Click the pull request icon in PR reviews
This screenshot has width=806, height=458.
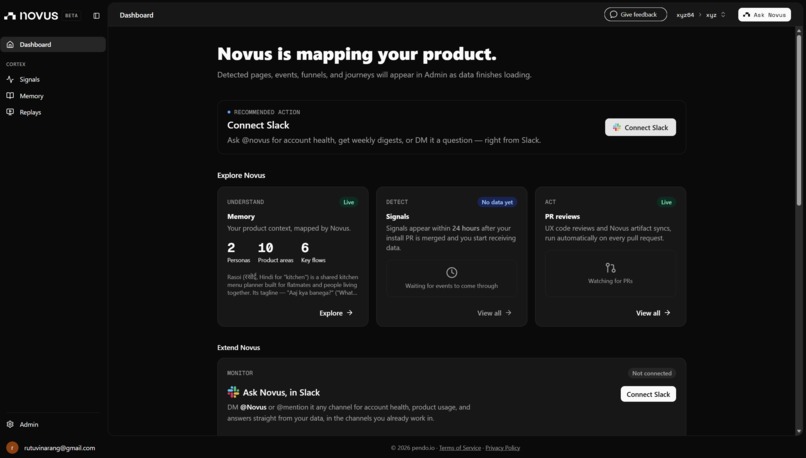pos(610,268)
